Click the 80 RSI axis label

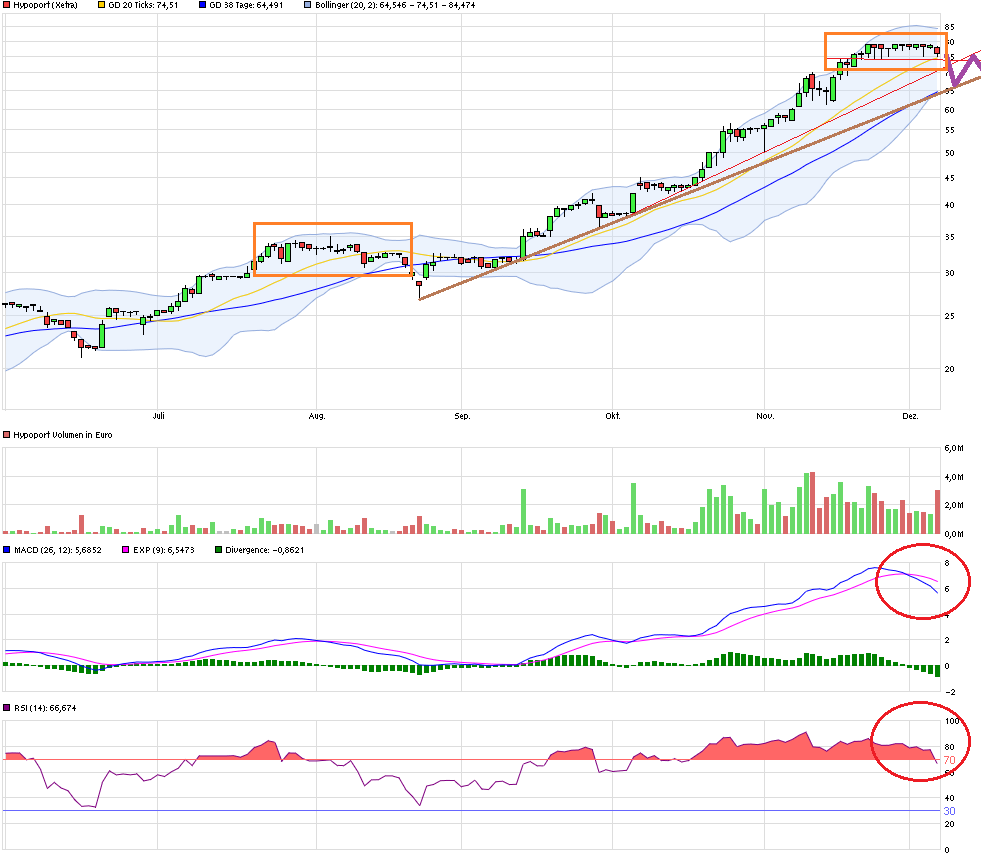coord(949,747)
